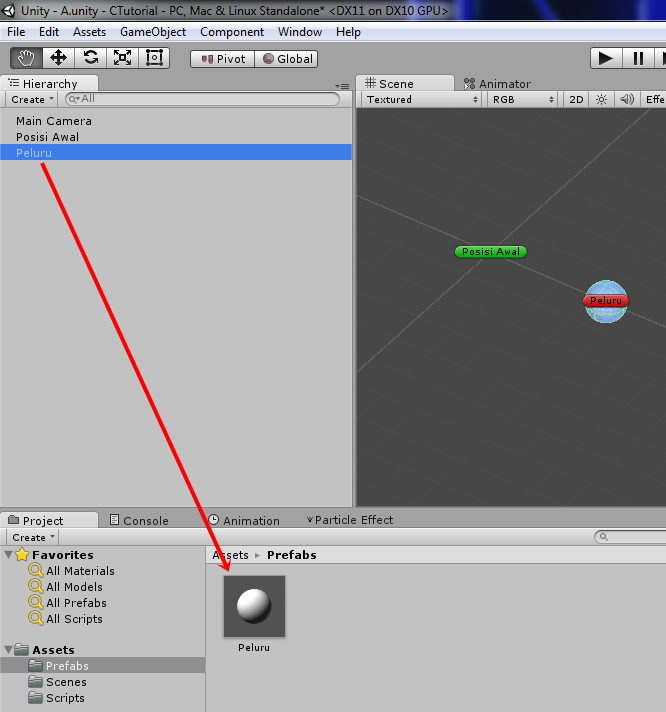Select All Materials favorite

click(x=80, y=571)
